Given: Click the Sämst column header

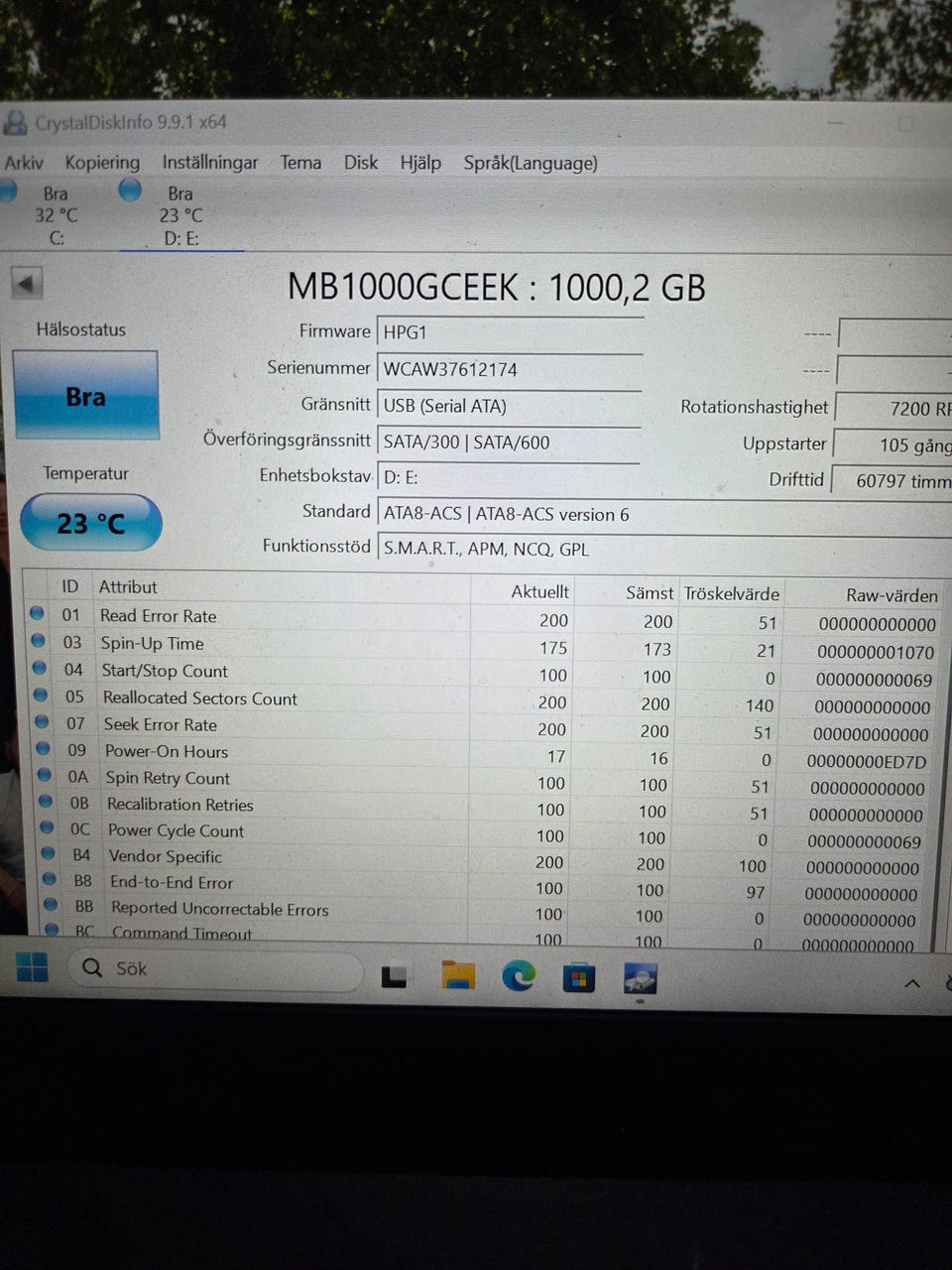Looking at the screenshot, I should [x=650, y=592].
